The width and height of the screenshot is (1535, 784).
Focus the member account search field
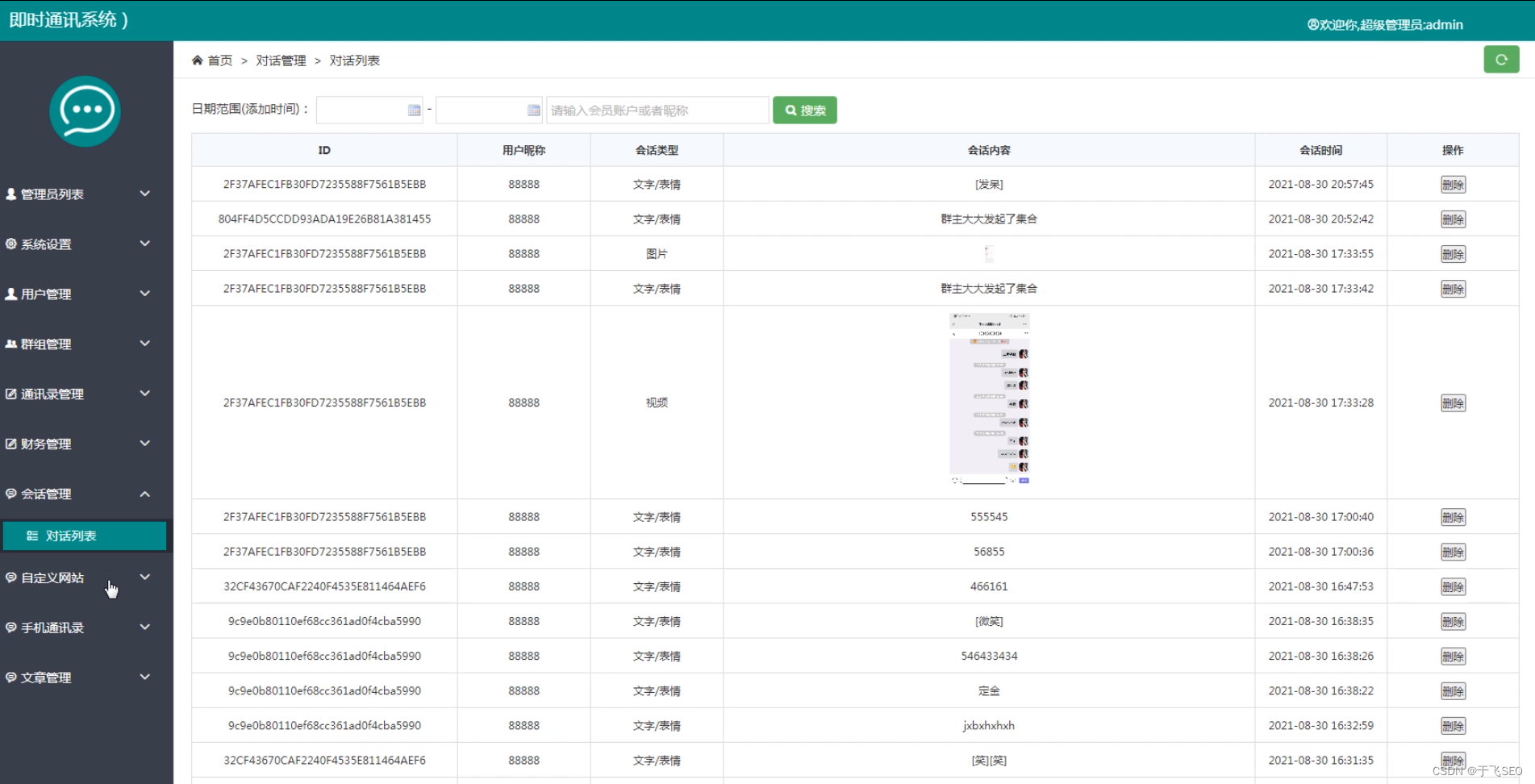click(x=657, y=111)
